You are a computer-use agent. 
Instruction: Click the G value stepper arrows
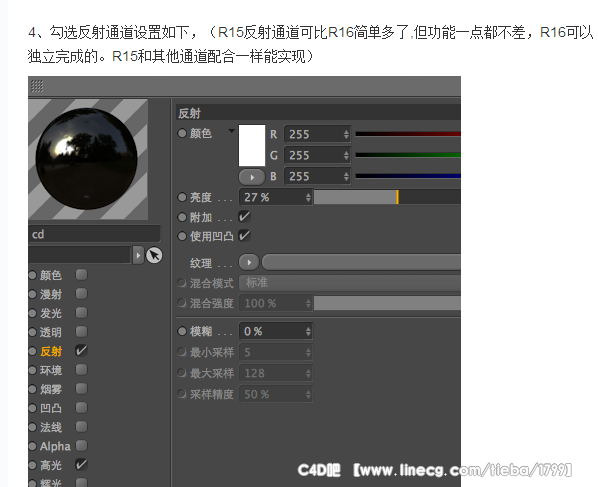point(346,155)
